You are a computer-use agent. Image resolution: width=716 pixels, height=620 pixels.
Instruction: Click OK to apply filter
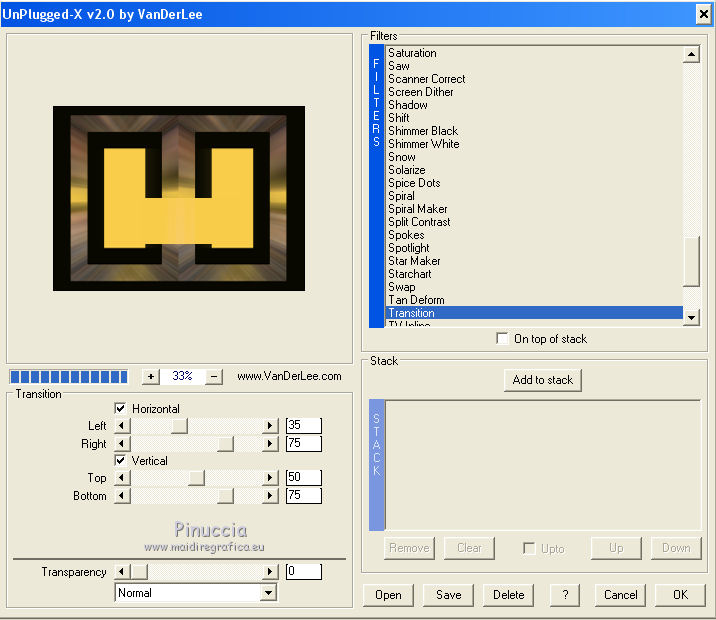680,595
